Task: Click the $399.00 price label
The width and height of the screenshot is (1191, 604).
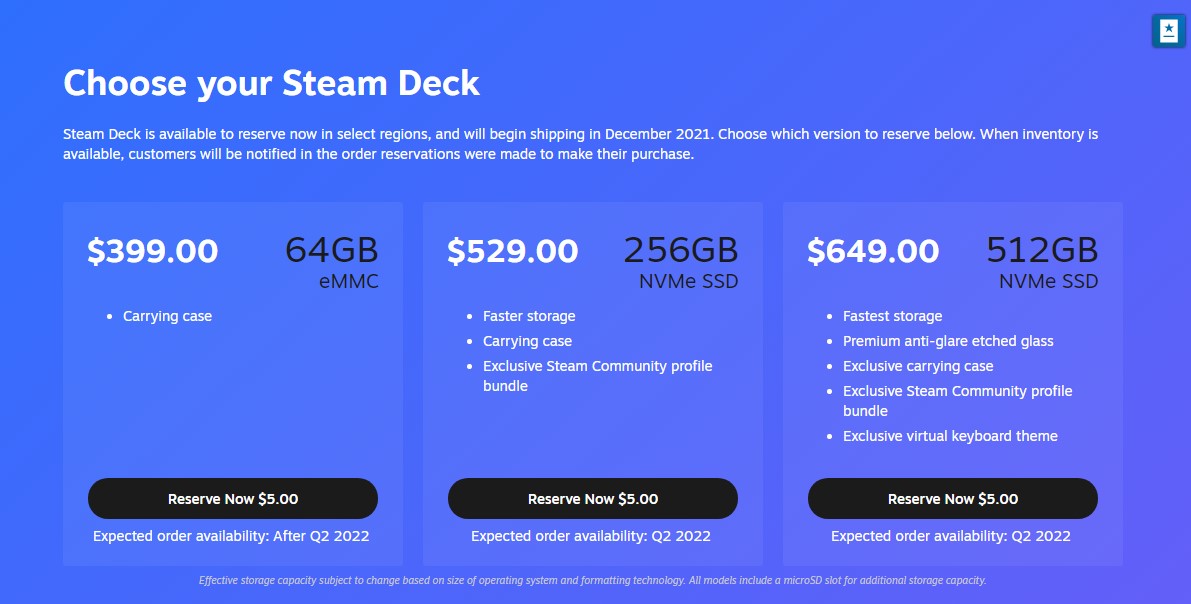Action: point(153,251)
